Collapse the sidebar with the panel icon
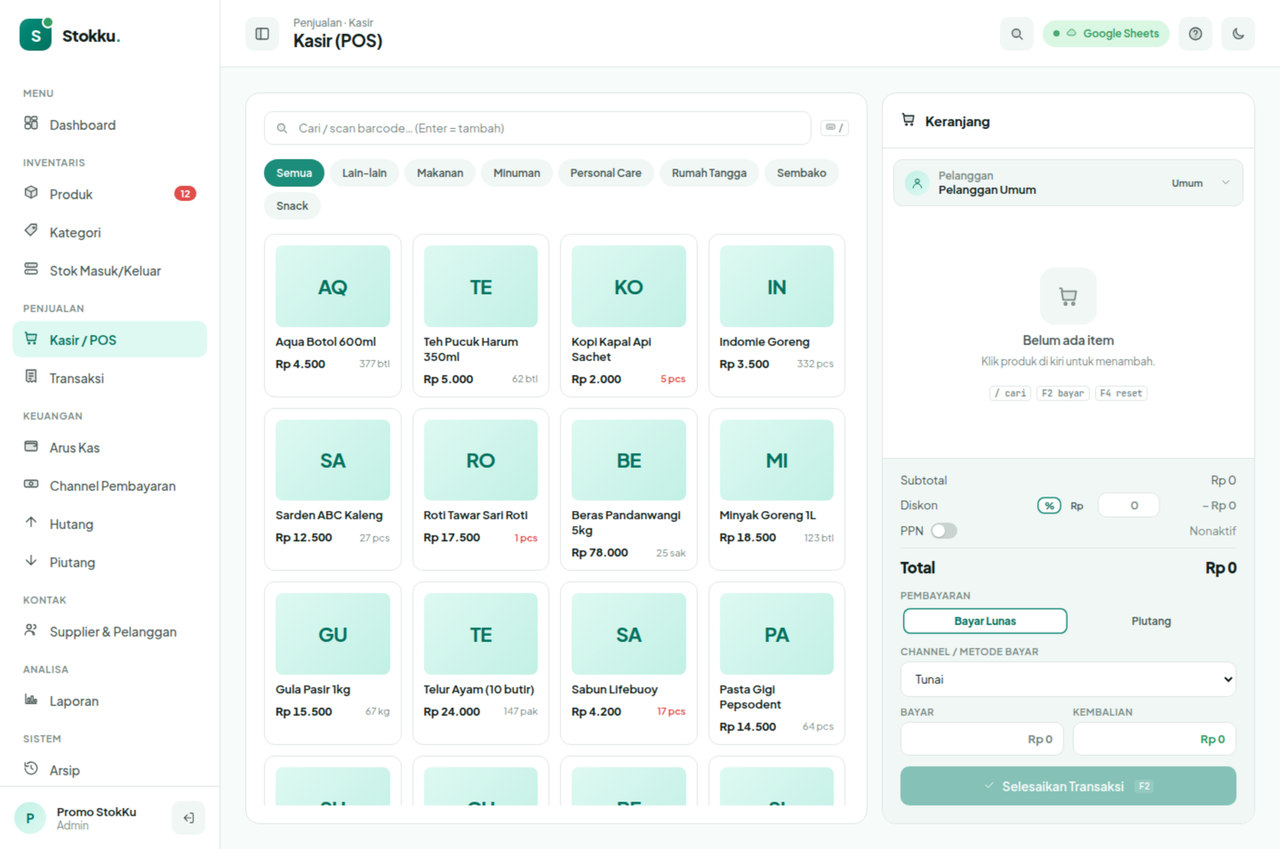1280x849 pixels. coord(262,34)
